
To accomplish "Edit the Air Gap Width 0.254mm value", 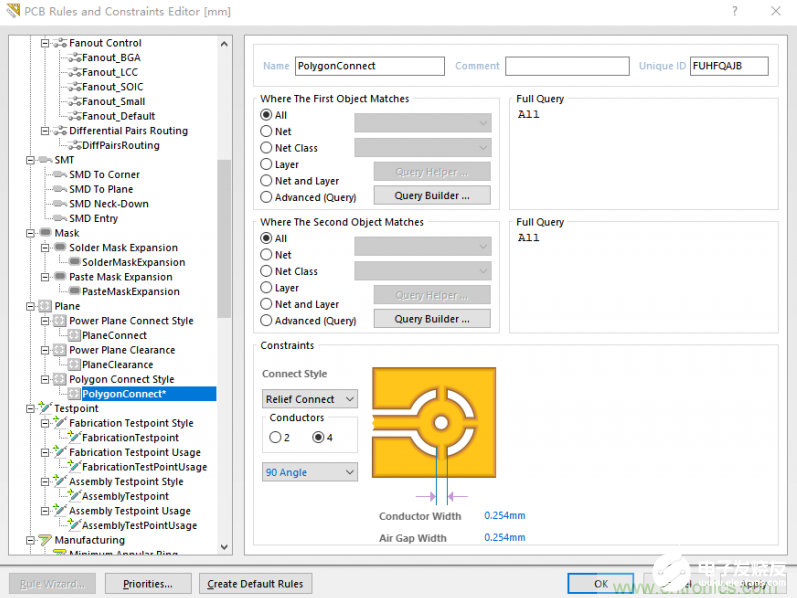I will point(505,537).
